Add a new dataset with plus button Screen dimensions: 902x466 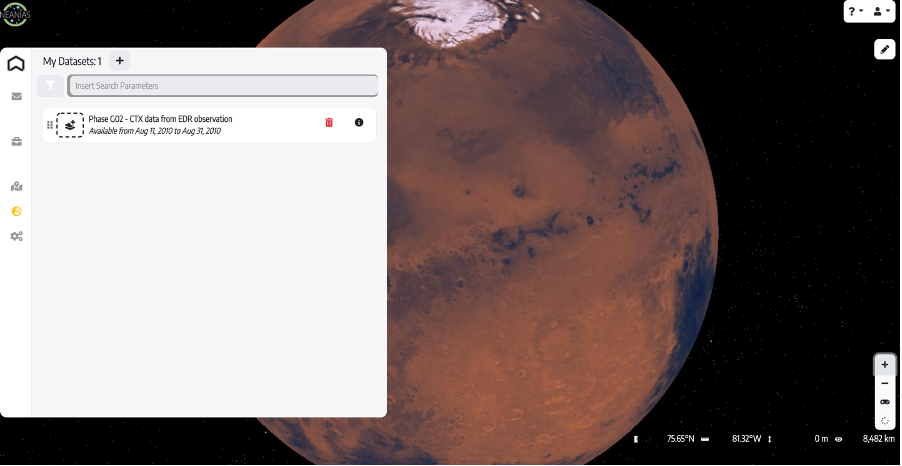click(x=119, y=61)
